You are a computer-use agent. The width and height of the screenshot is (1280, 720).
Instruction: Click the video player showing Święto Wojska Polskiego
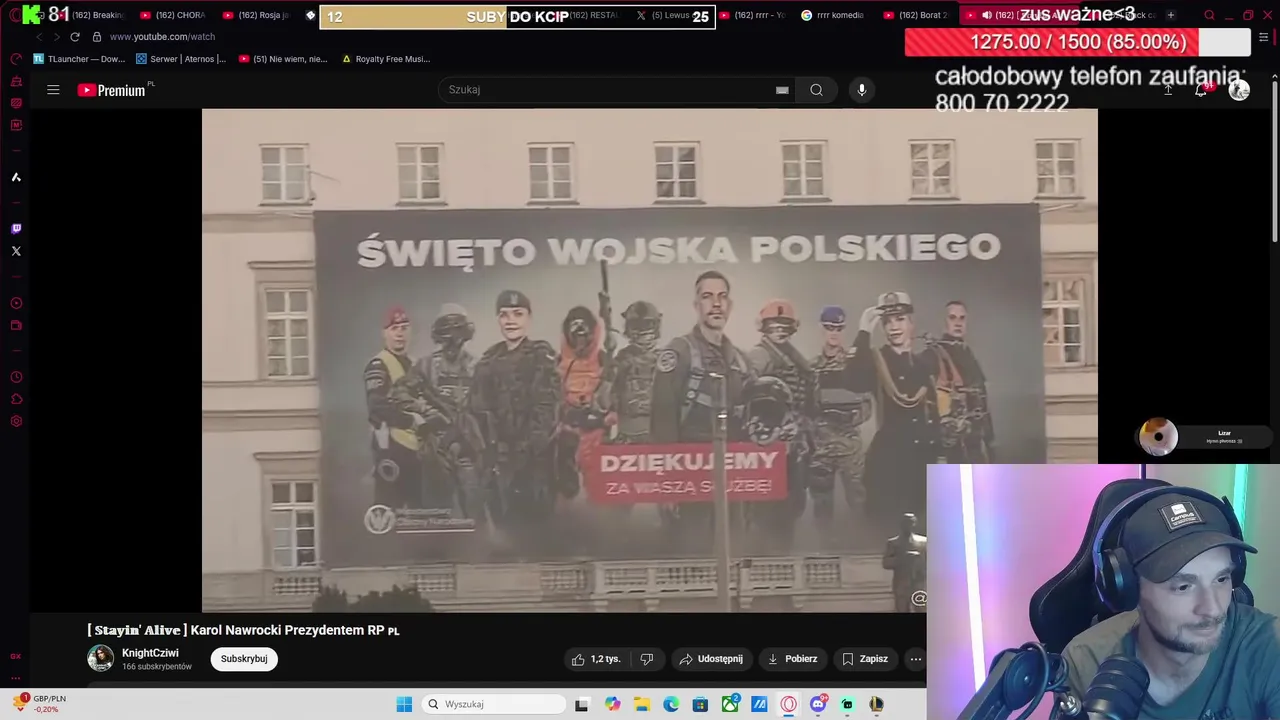[649, 360]
